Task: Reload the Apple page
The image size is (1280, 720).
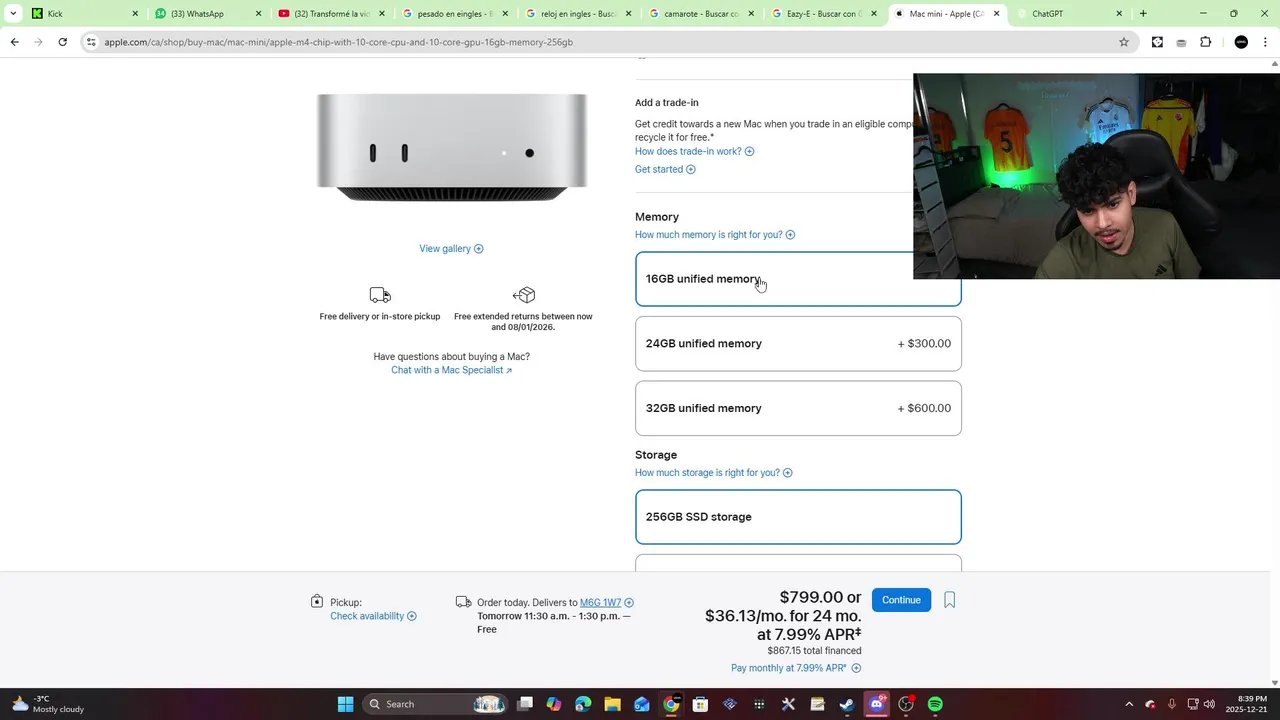Action: pyautogui.click(x=62, y=42)
